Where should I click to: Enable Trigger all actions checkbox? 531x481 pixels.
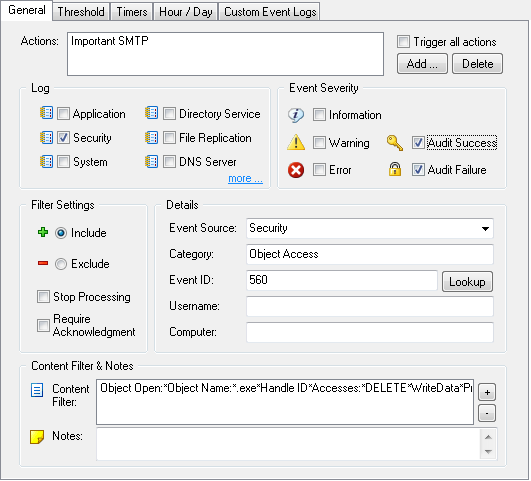[403, 41]
